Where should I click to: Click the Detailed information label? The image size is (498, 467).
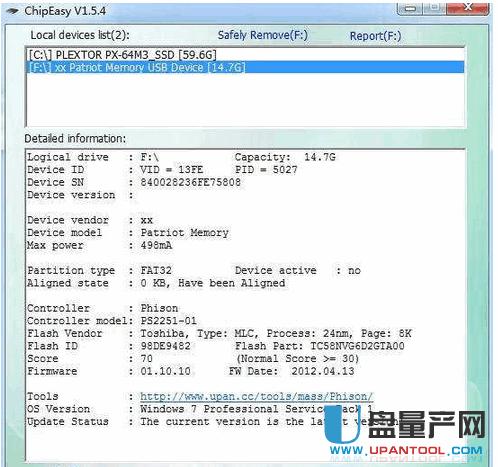(75, 138)
